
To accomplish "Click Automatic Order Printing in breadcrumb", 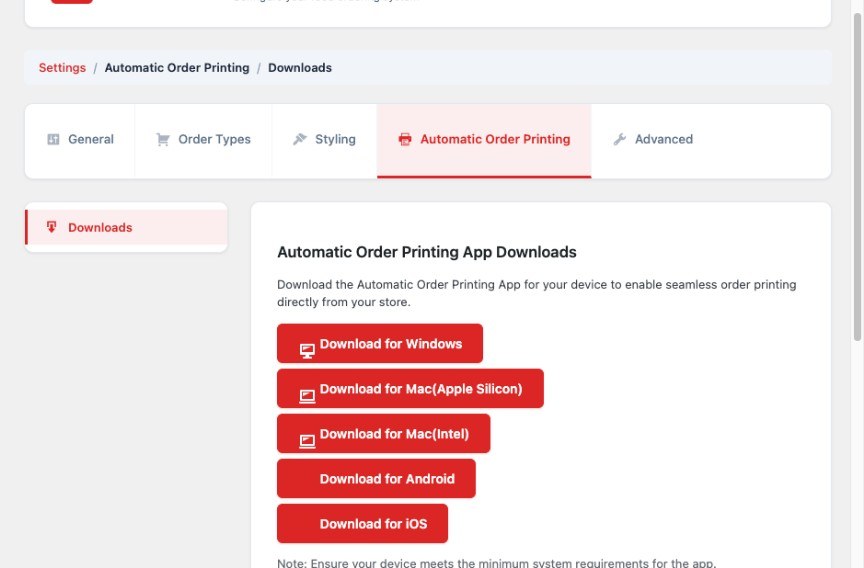I will [177, 68].
